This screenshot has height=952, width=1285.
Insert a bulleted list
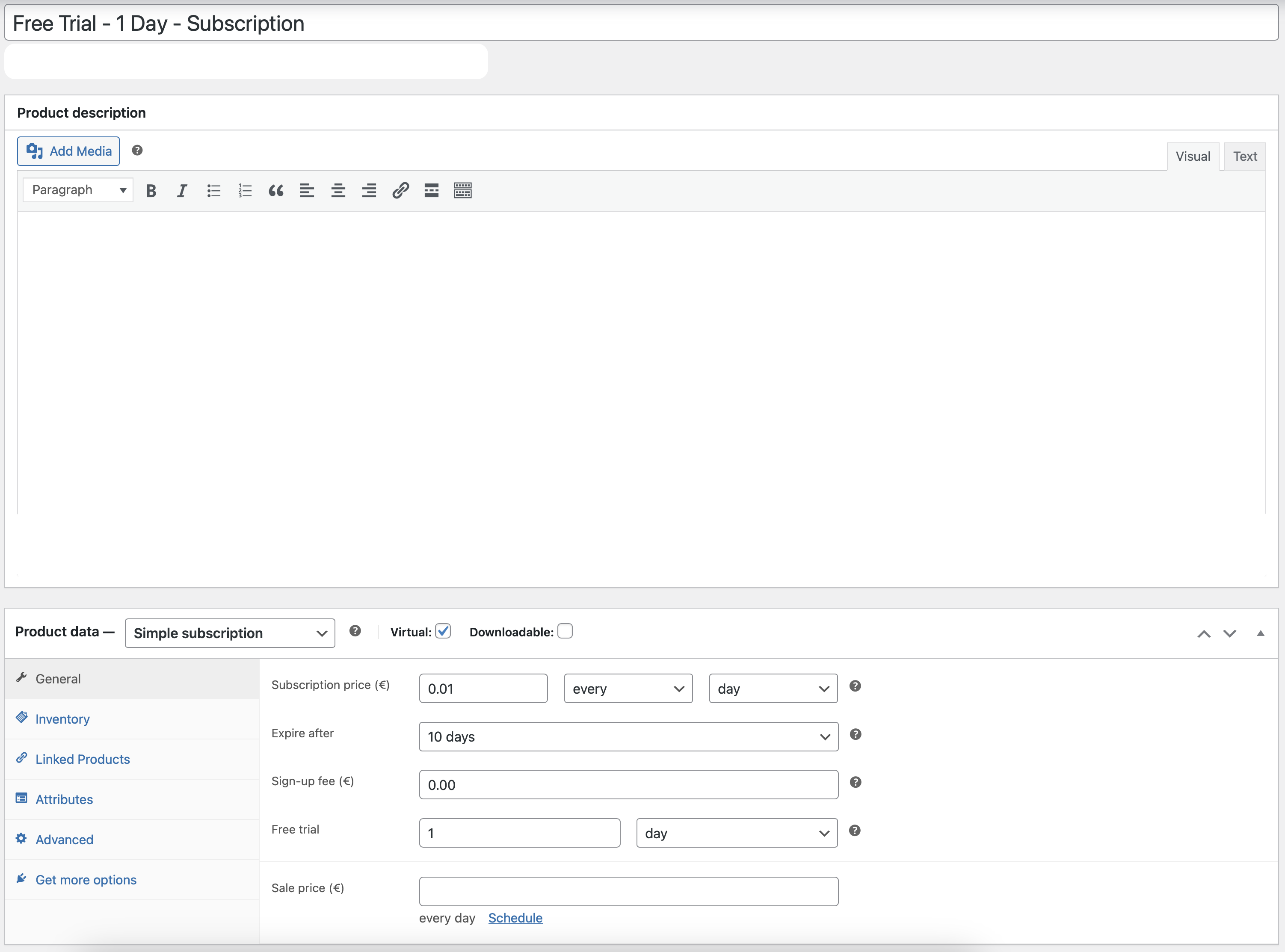pos(214,191)
